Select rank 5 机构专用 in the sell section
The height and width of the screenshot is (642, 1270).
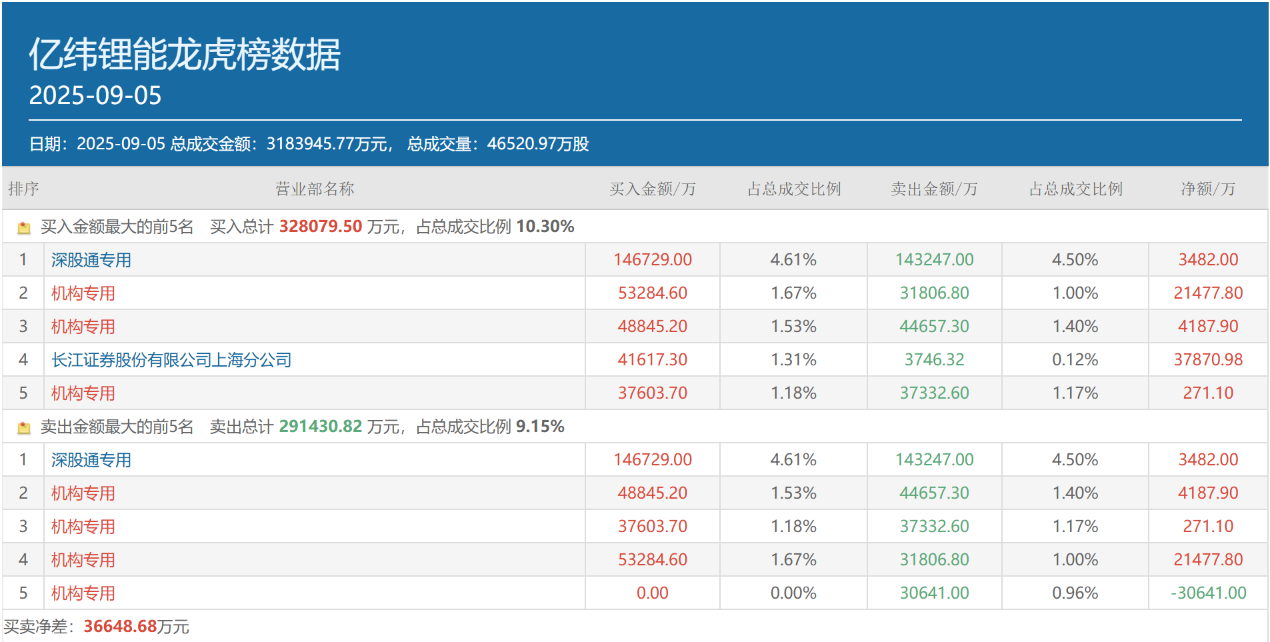[x=83, y=593]
